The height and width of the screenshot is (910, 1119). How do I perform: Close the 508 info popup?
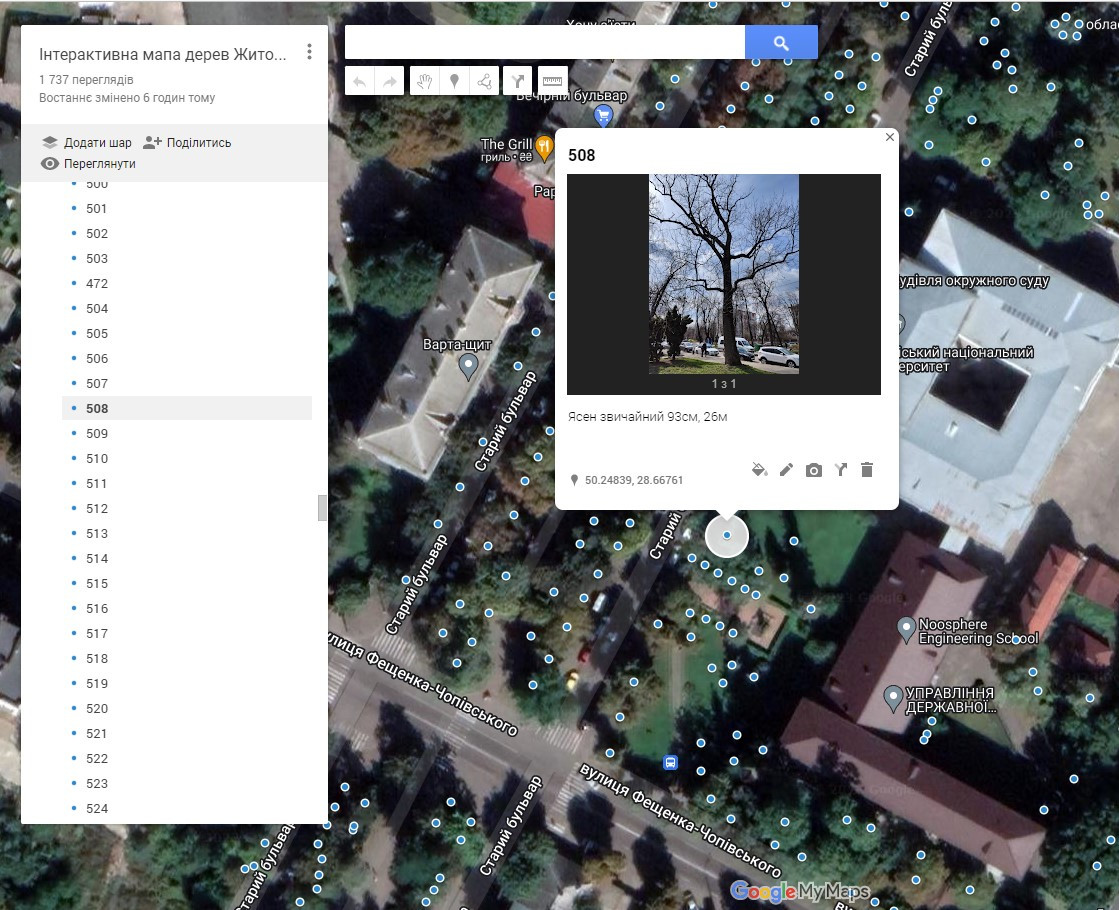[x=889, y=137]
